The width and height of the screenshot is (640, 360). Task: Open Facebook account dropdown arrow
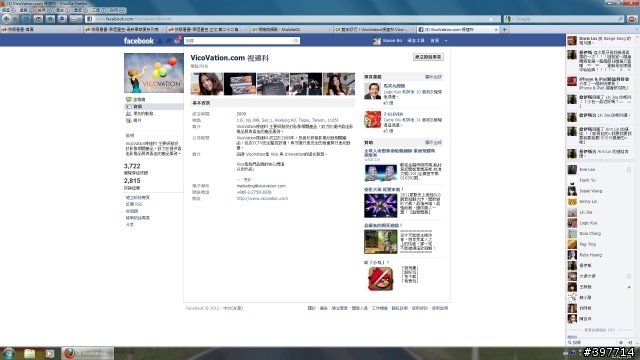[446, 41]
